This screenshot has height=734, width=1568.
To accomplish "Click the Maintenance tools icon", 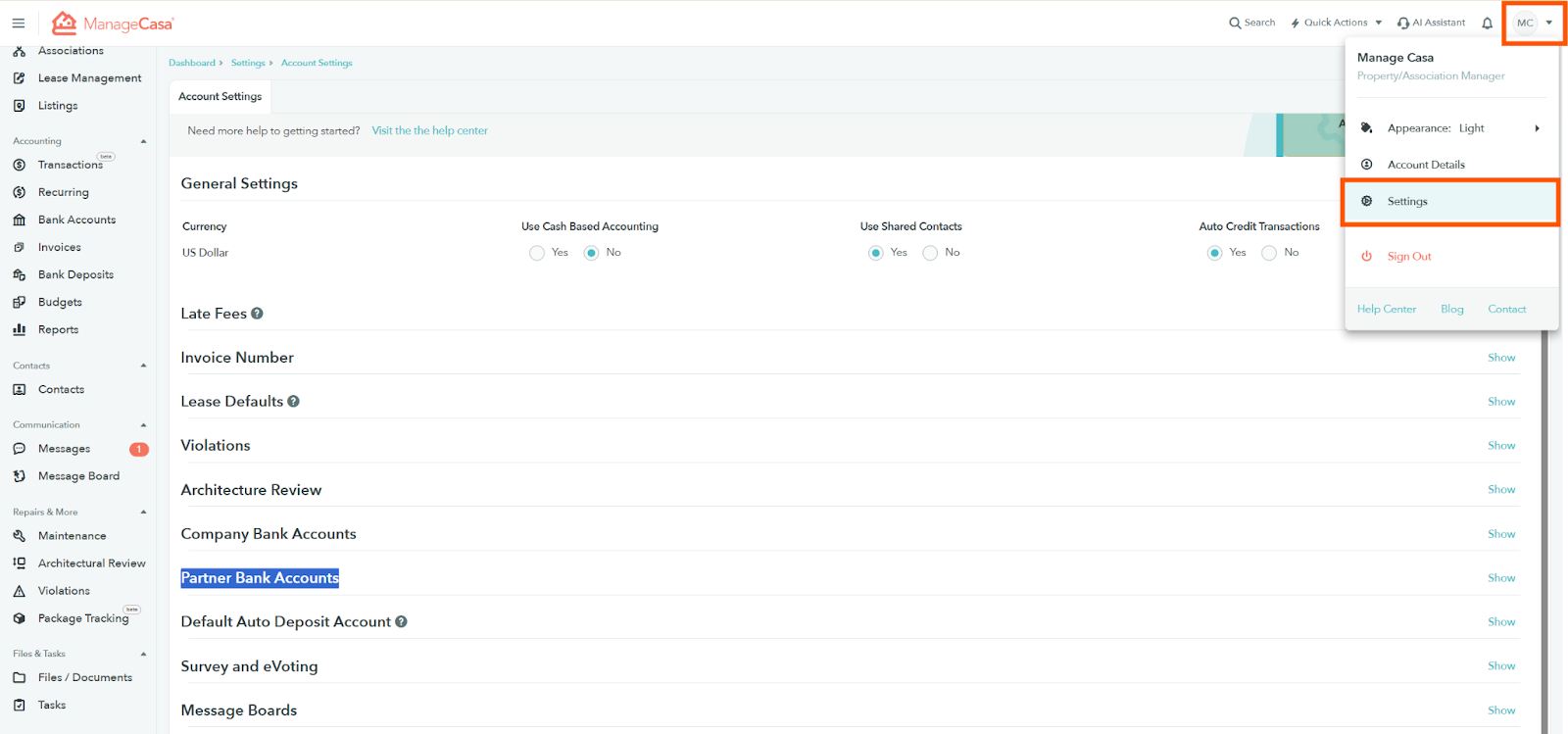I will pyautogui.click(x=20, y=536).
